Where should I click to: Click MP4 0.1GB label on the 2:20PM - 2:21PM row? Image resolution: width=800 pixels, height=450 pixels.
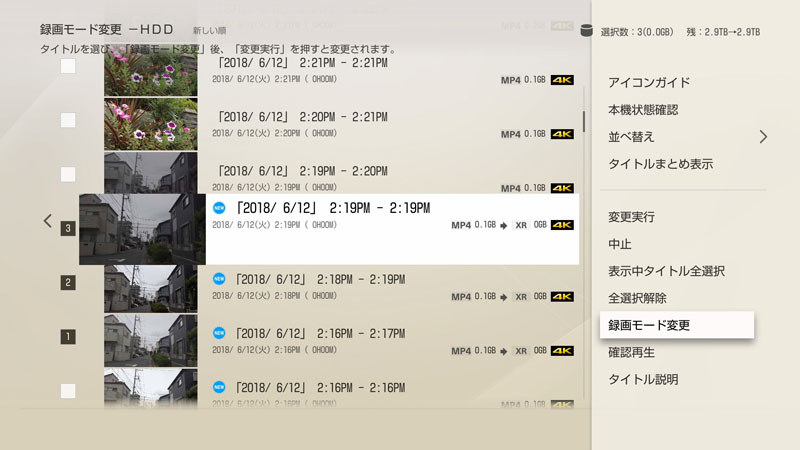pos(523,134)
